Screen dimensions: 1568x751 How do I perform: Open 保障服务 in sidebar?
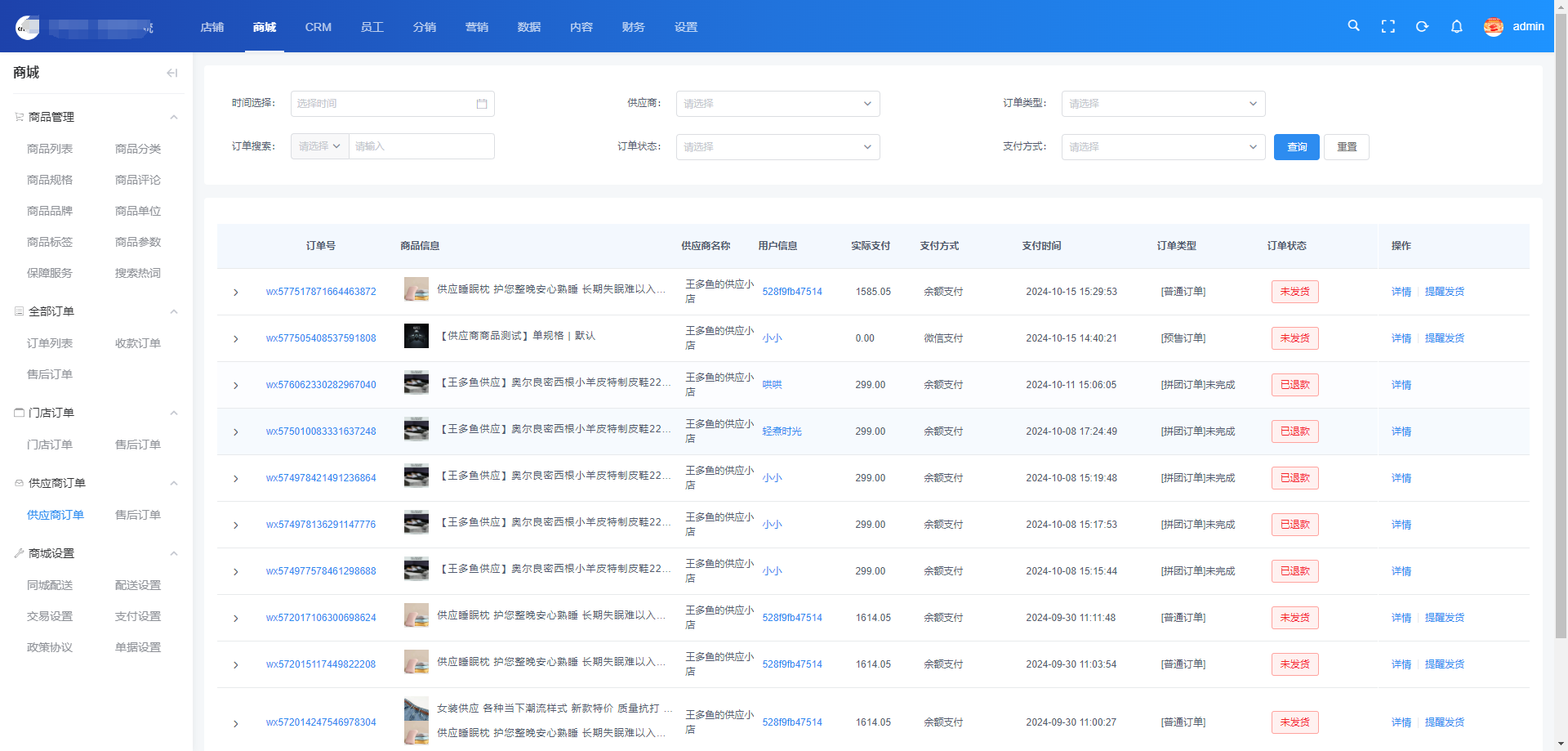pyautogui.click(x=50, y=273)
